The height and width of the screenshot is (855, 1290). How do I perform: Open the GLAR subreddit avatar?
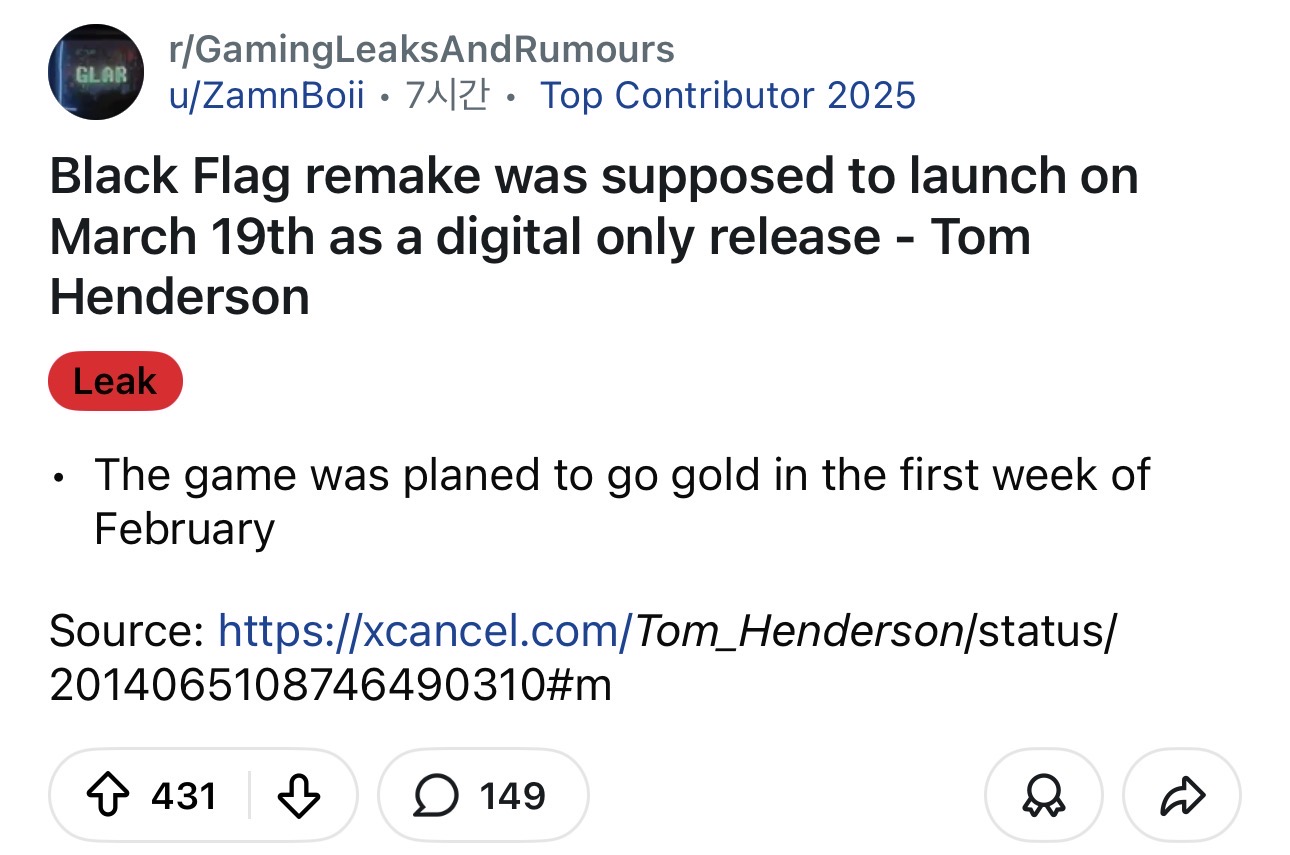pyautogui.click(x=96, y=73)
